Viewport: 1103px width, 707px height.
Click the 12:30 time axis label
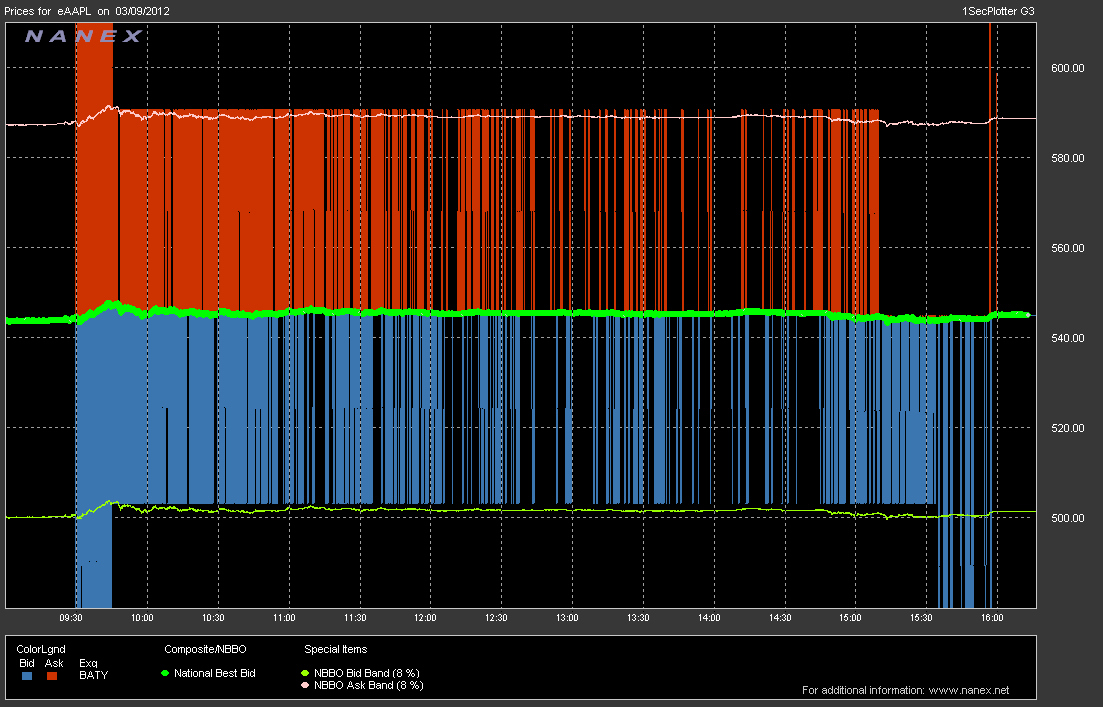(x=496, y=618)
